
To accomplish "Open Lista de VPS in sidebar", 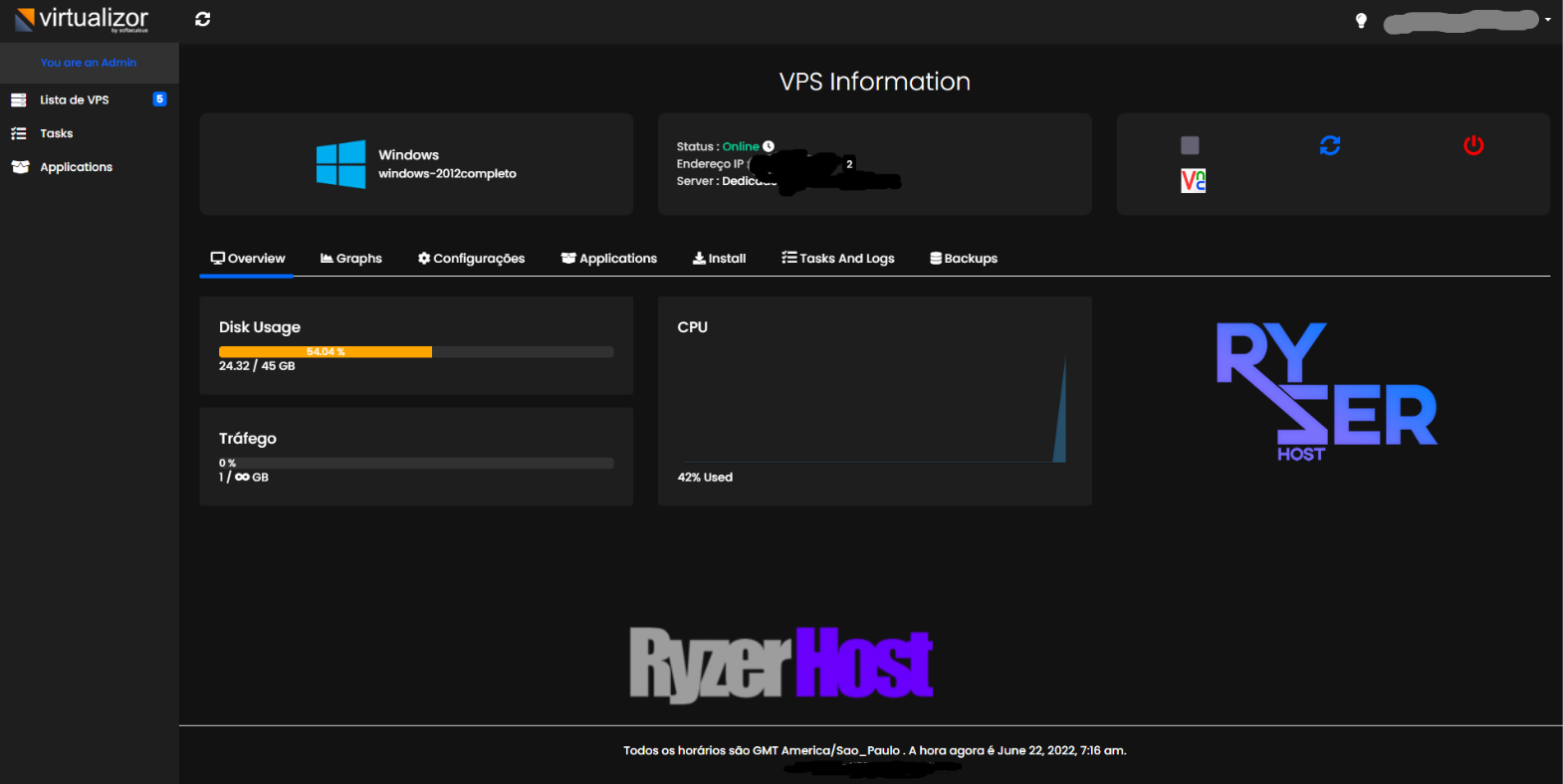I will [75, 99].
